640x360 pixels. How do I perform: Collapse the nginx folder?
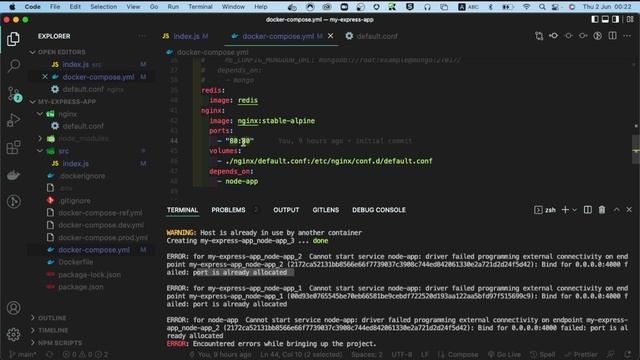[68, 114]
